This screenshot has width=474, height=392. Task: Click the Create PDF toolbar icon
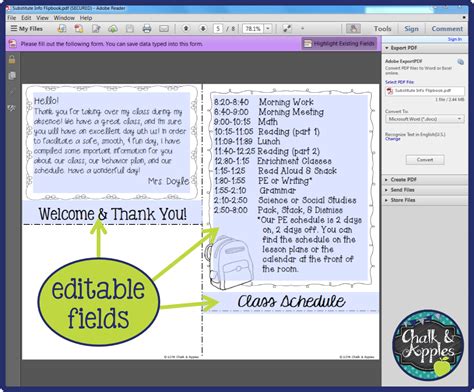(x=79, y=29)
